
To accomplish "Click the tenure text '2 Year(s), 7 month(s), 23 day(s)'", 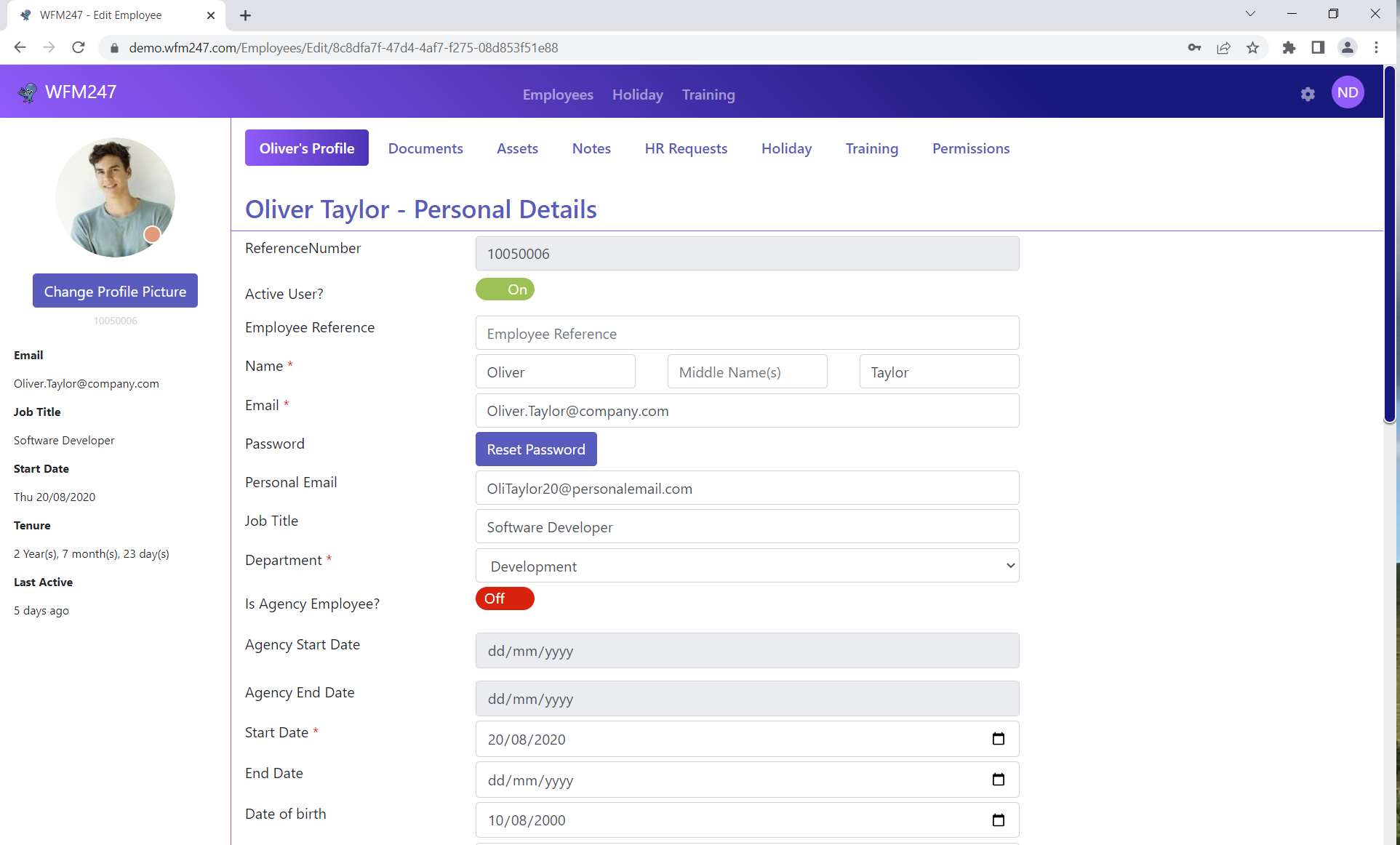I will (x=92, y=553).
